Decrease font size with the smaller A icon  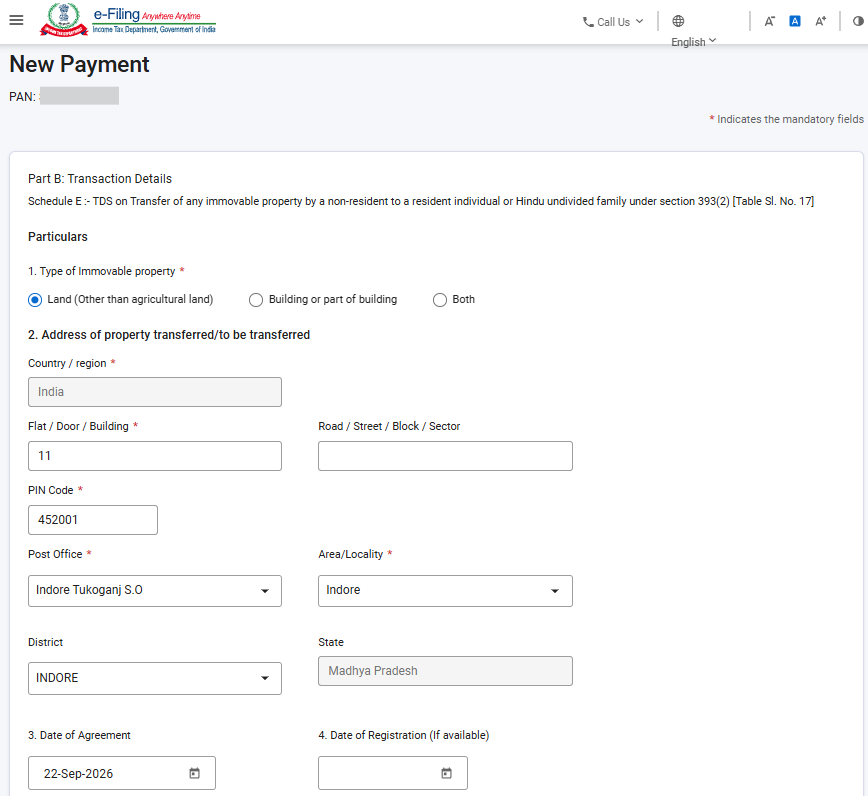769,22
